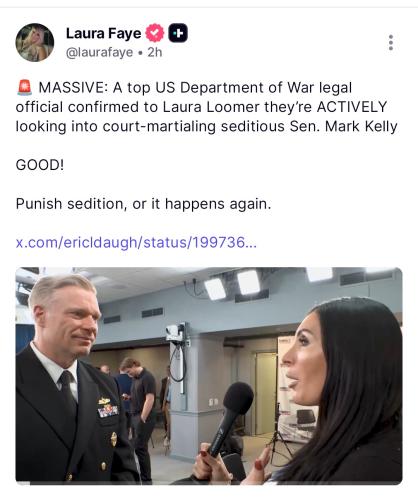Open Laura Faye's profile avatar
Image resolution: width=418 pixels, height=500 pixels.
pyautogui.click(x=35, y=42)
